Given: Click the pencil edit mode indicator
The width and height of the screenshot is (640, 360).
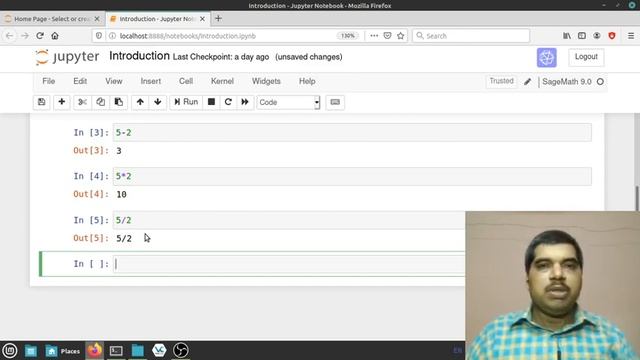Looking at the screenshot, I should (x=527, y=82).
